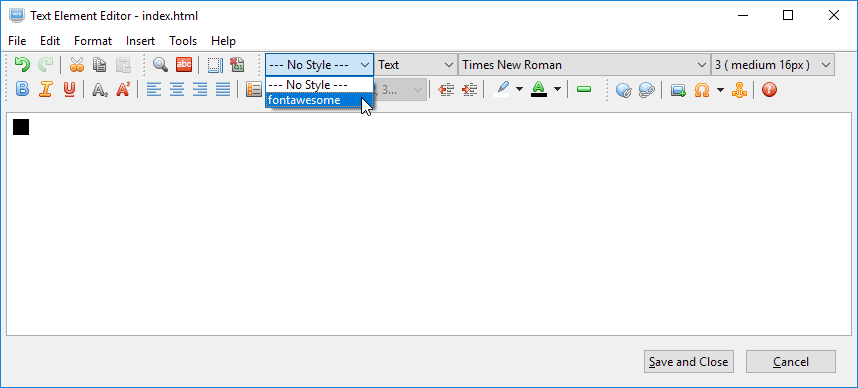Image resolution: width=858 pixels, height=388 pixels.
Task: Justify the text alignment
Action: tap(223, 89)
